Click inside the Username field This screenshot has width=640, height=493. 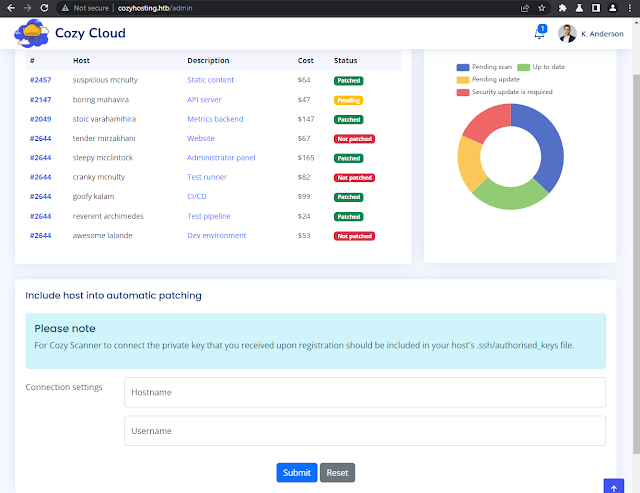[x=364, y=431]
